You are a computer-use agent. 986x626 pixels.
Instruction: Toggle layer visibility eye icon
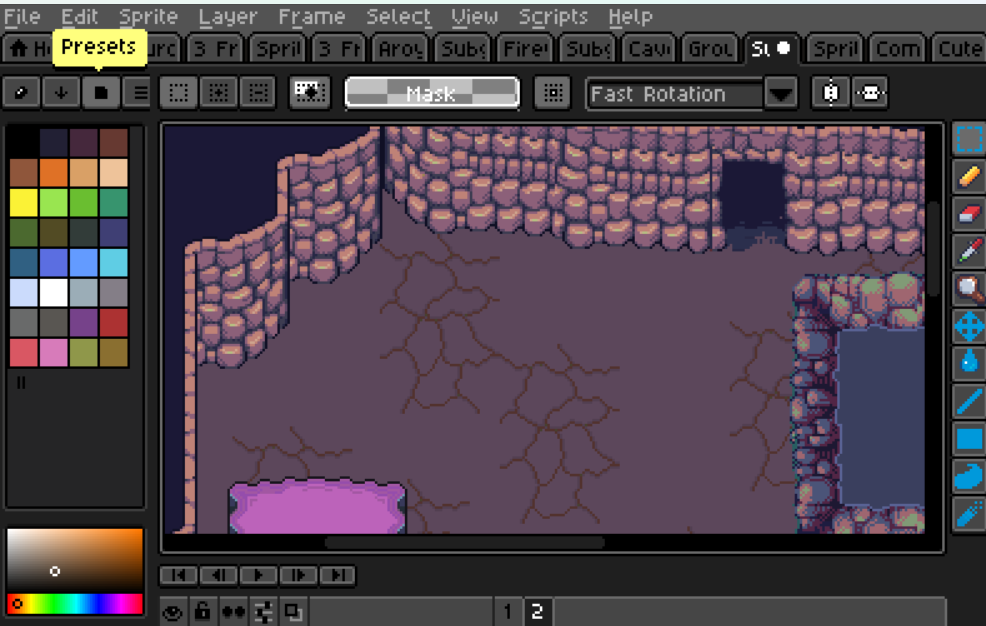pos(173,612)
